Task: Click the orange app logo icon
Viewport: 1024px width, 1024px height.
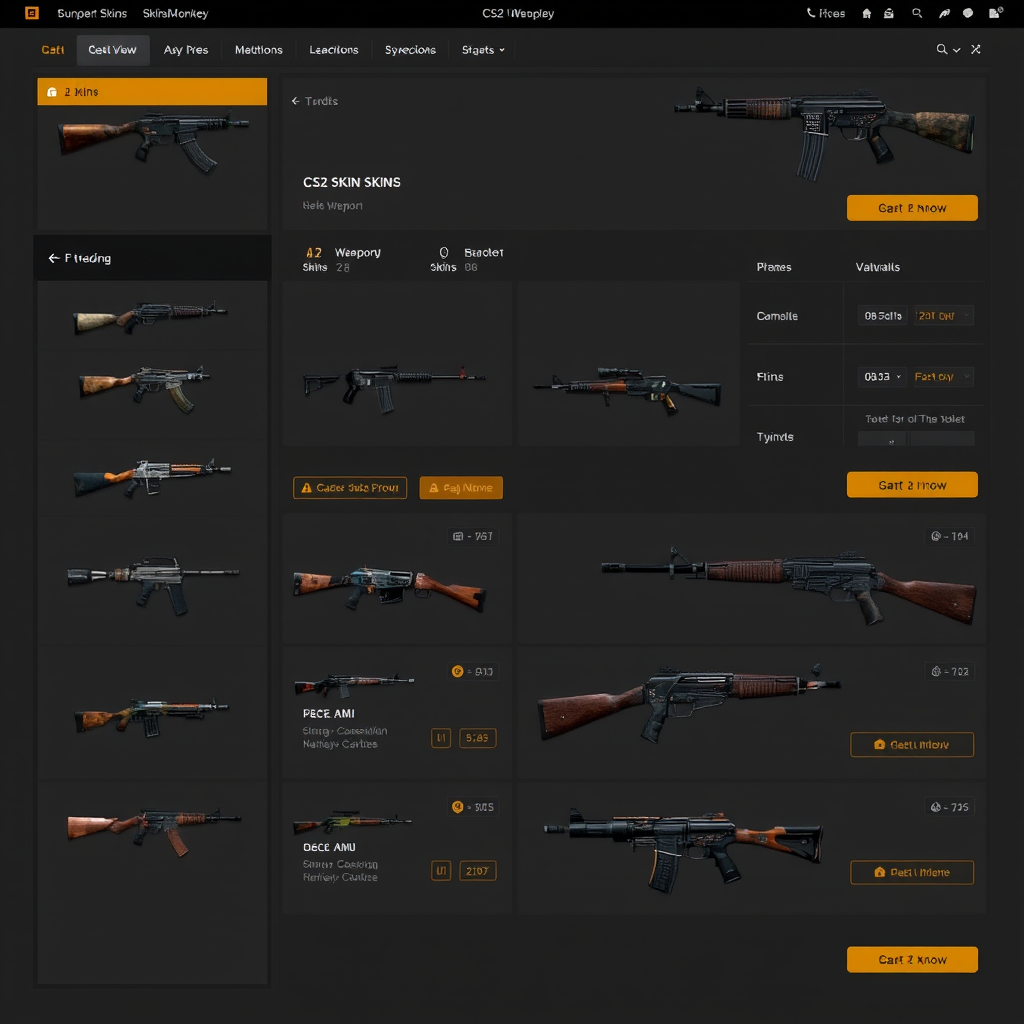Action: pyautogui.click(x=31, y=13)
